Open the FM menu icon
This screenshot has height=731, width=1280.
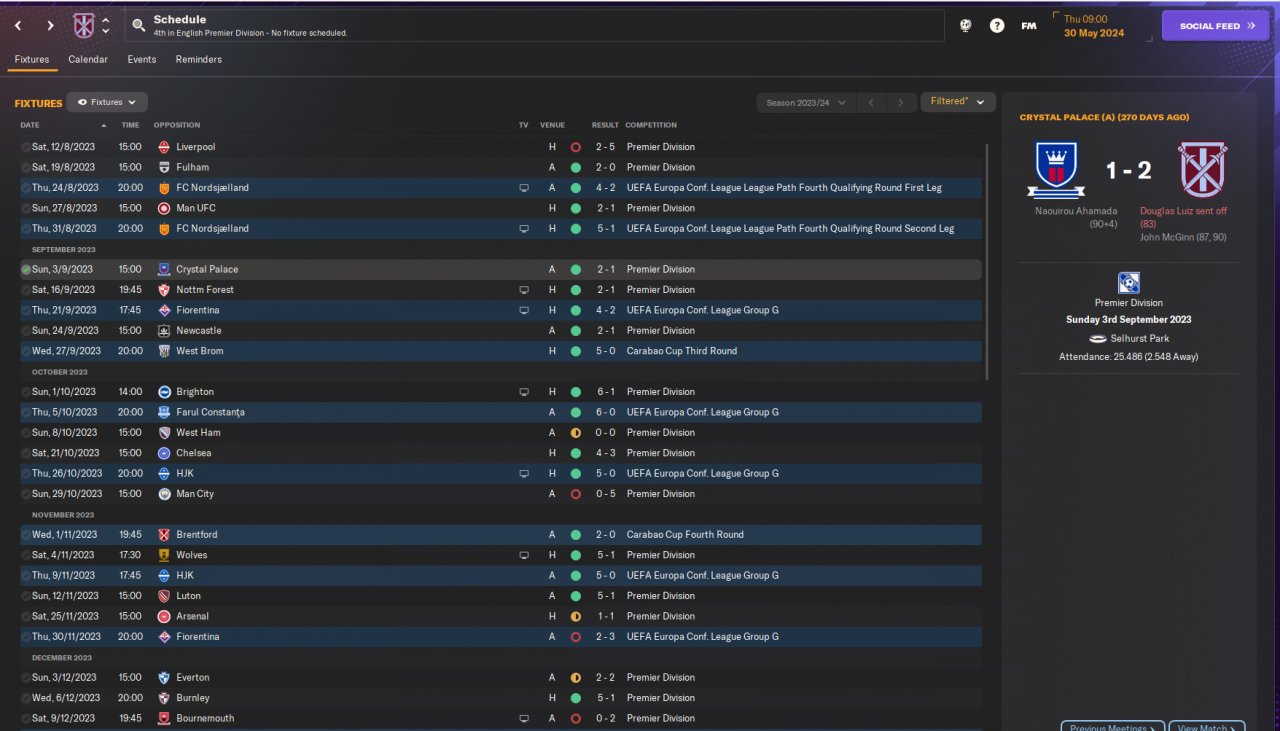click(x=1028, y=26)
